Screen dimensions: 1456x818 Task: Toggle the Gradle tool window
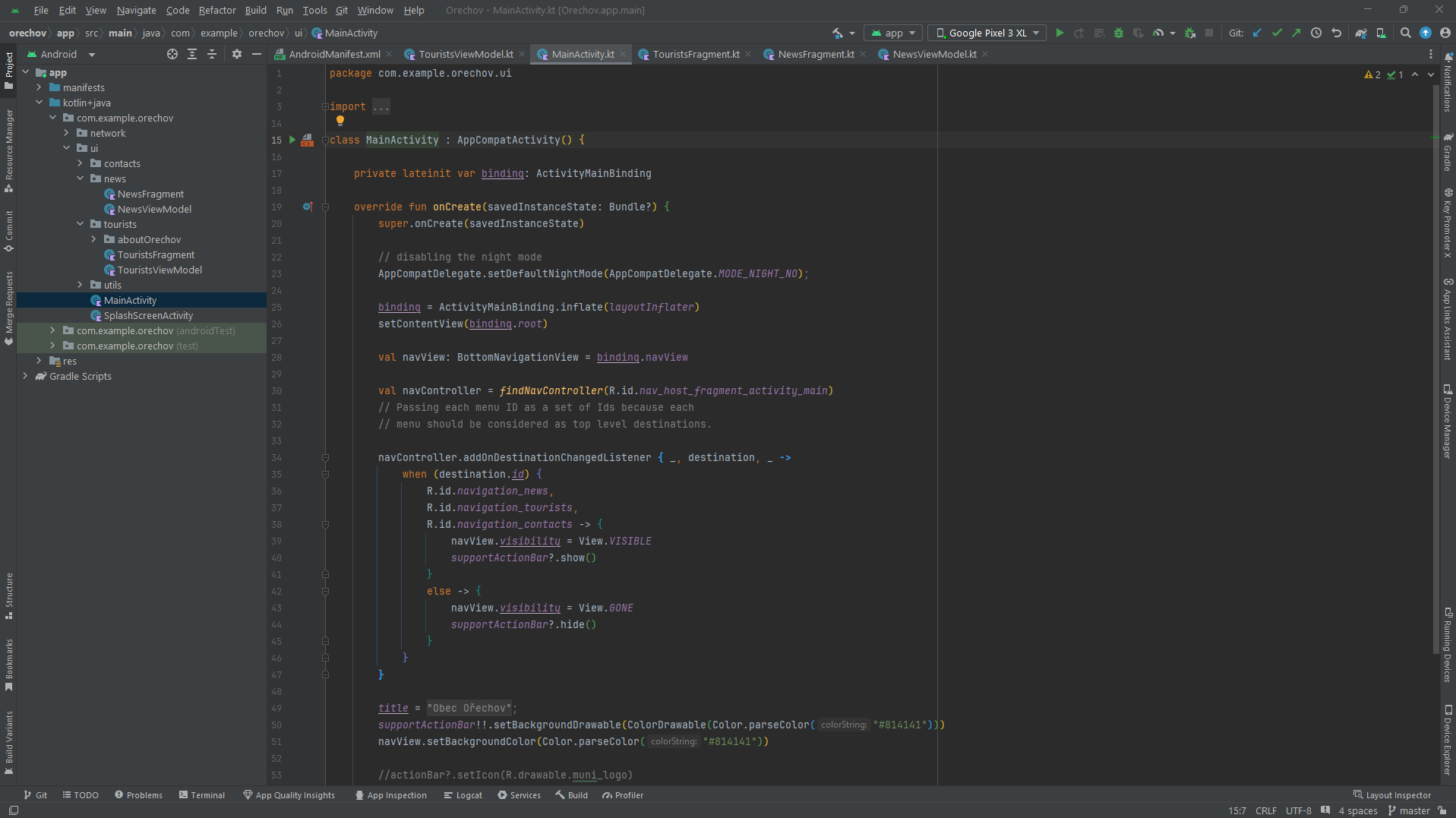point(1448,152)
